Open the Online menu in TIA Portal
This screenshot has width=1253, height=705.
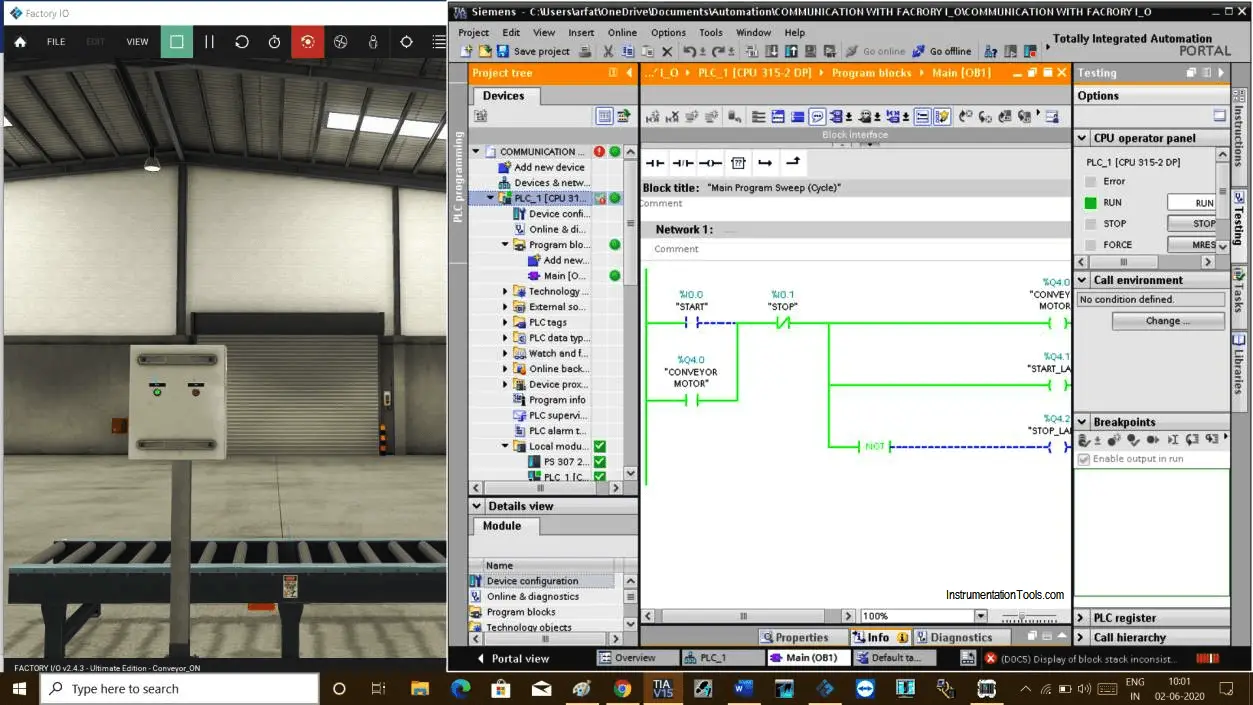click(x=622, y=32)
